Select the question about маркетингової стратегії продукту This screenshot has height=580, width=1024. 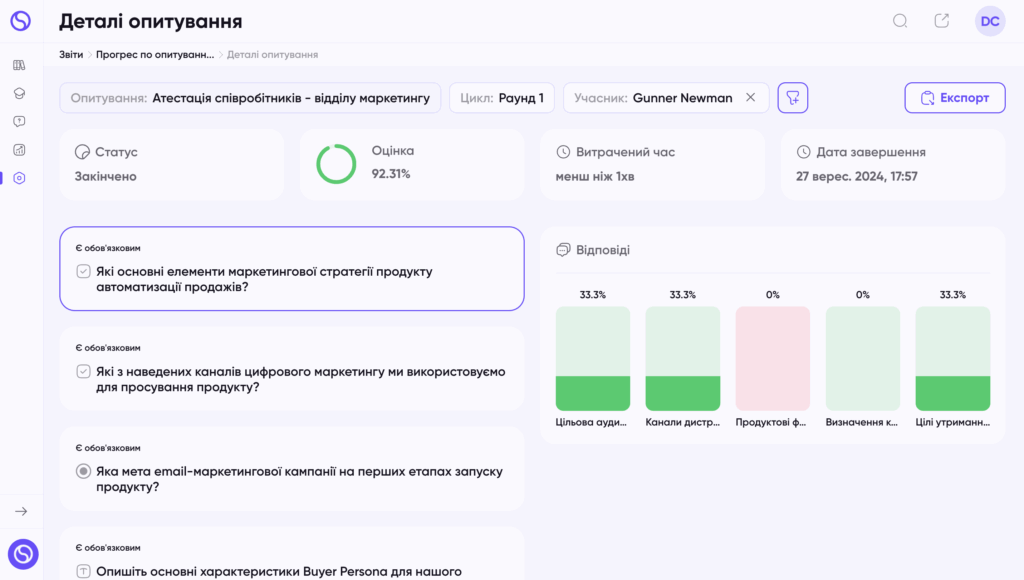tap(292, 268)
